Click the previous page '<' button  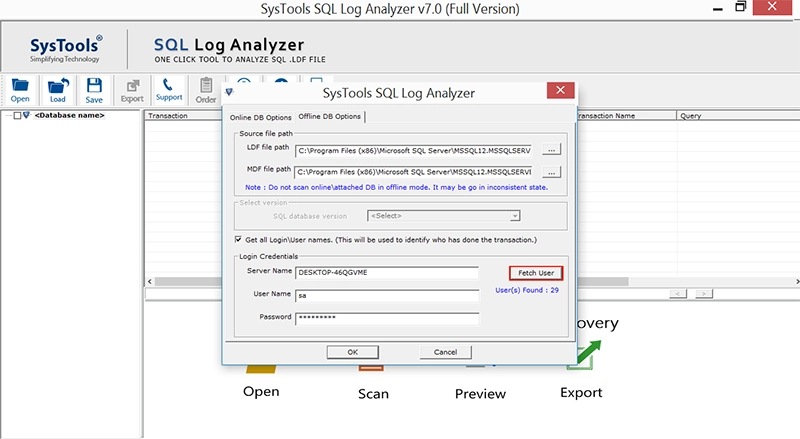pos(678,294)
